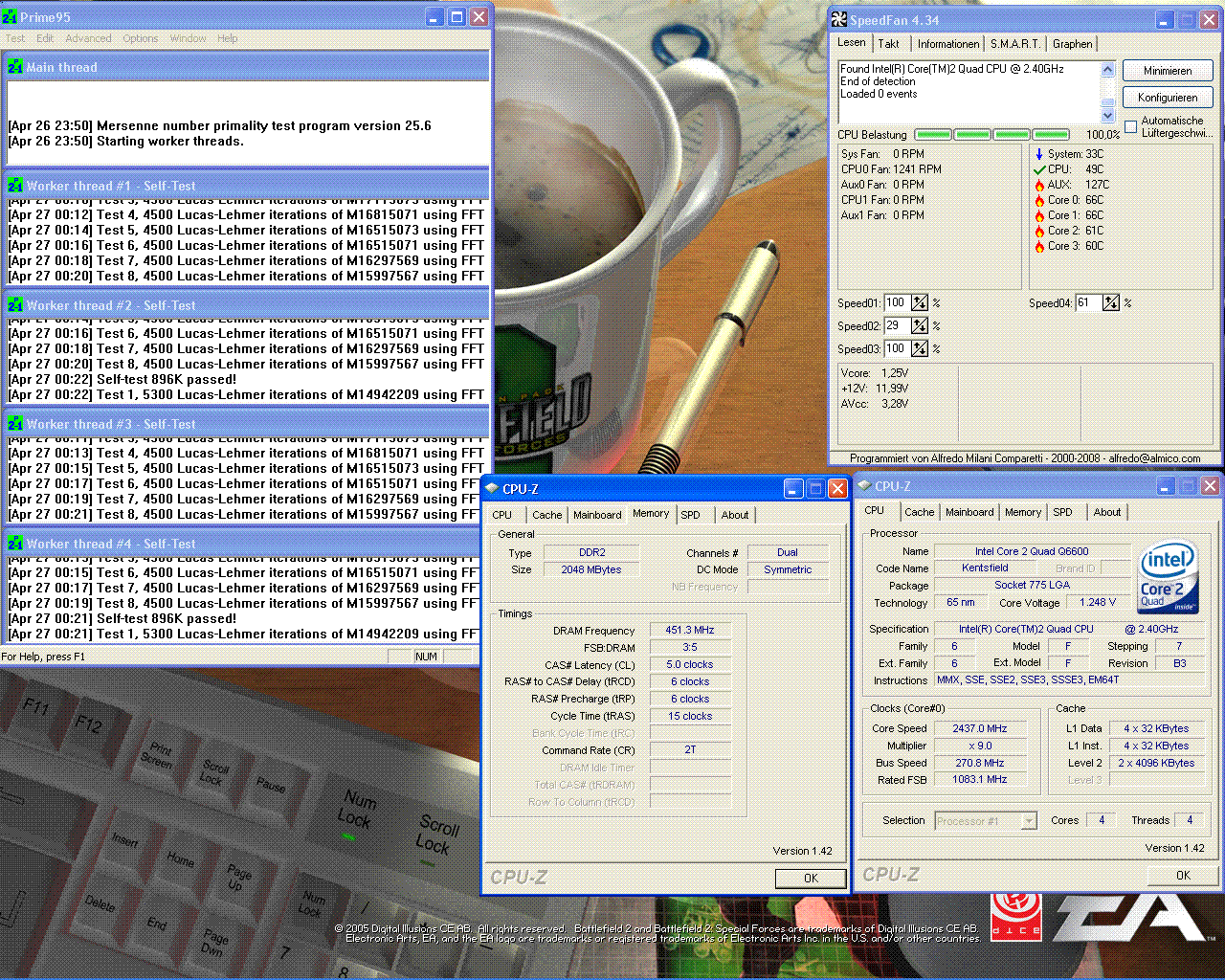This screenshot has width=1225, height=980.
Task: Click the FSB:DRAM ratio value 3:5
Action: pyautogui.click(x=690, y=647)
